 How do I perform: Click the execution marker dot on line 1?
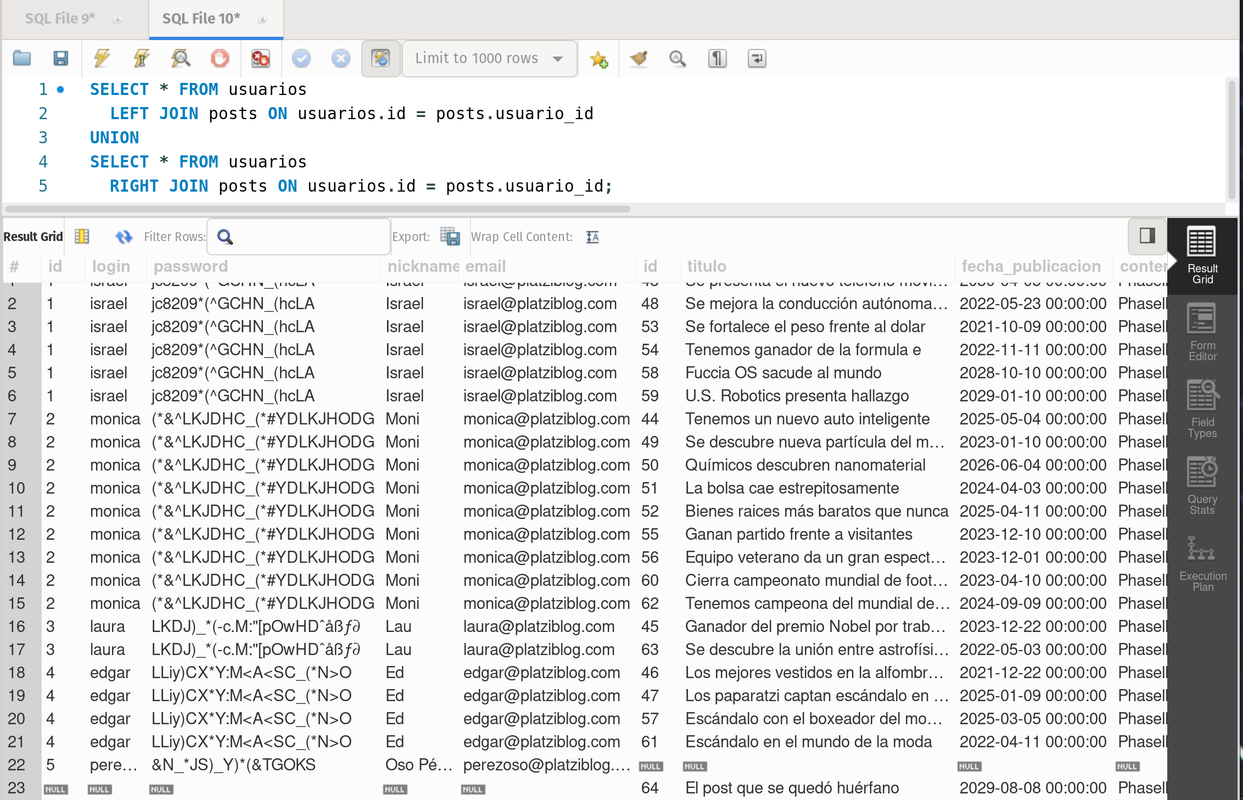[x=61, y=90]
